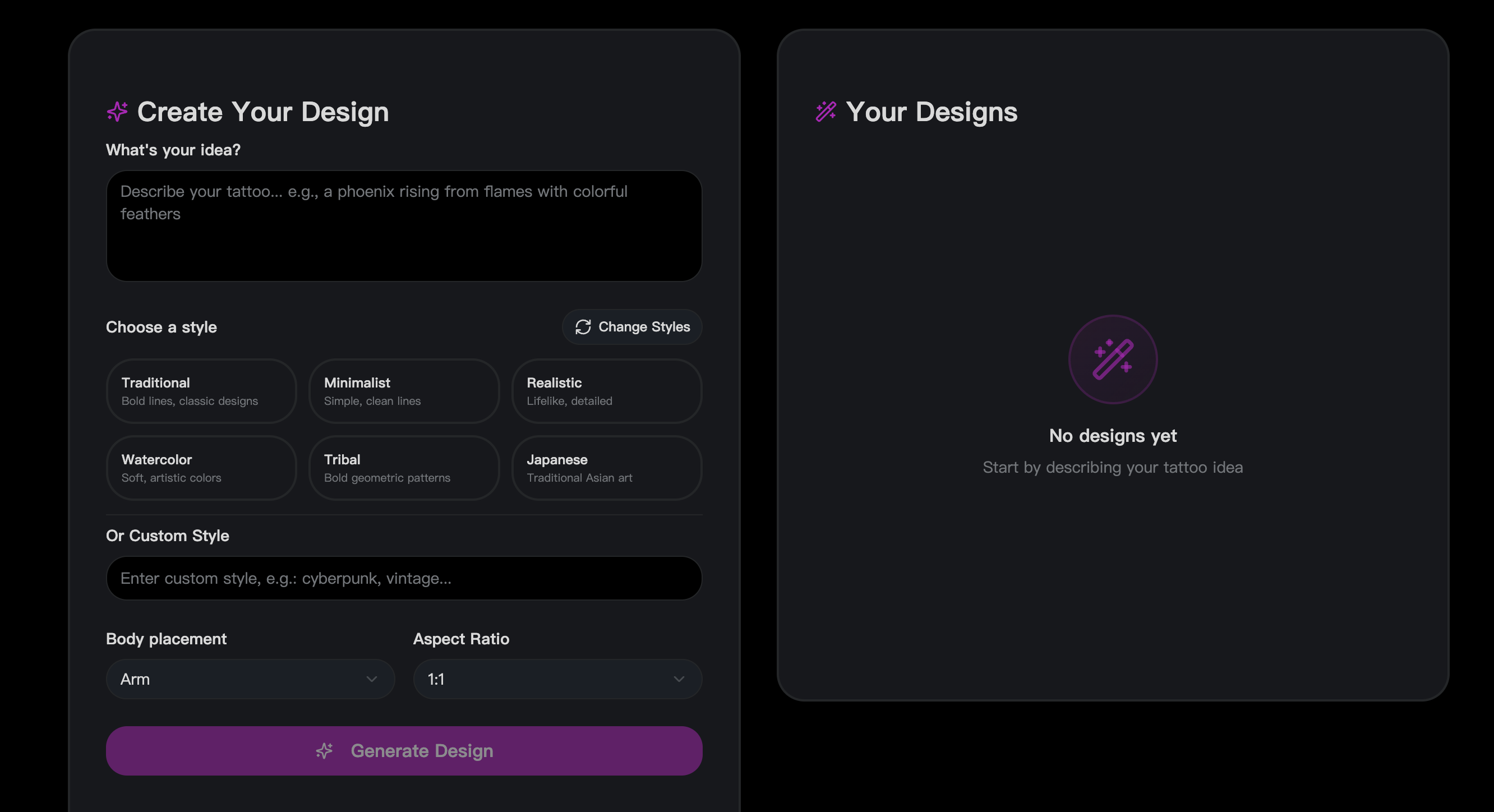Open the Body placement dropdown
This screenshot has height=812, width=1494.
[x=250, y=679]
